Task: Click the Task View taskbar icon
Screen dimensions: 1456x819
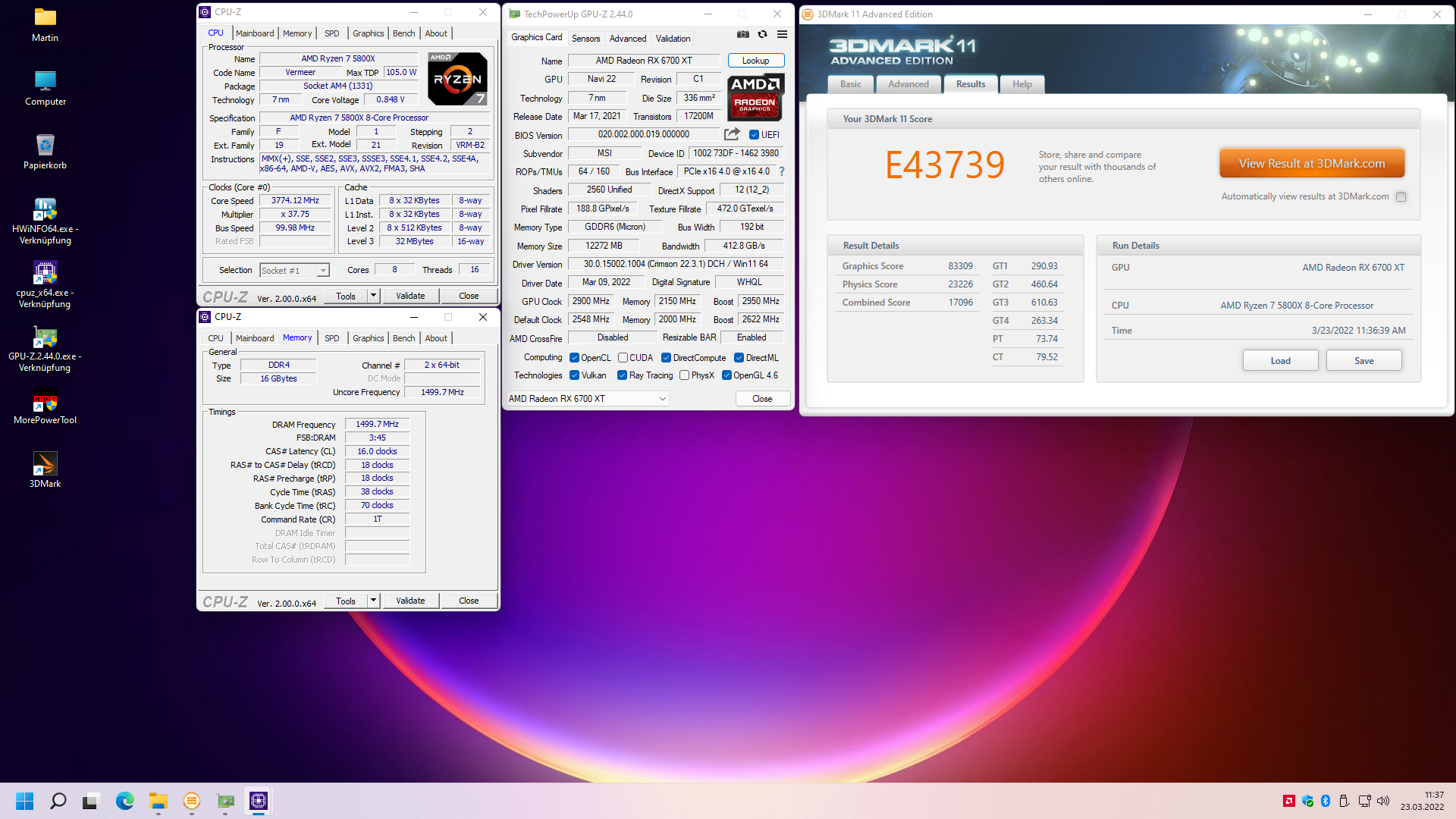Action: point(91,801)
